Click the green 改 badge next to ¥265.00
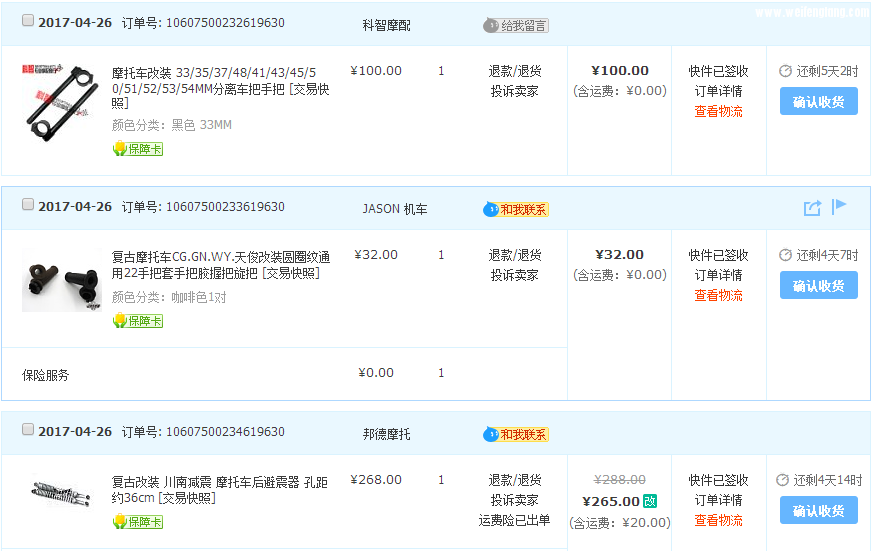The image size is (873, 551). 650,501
